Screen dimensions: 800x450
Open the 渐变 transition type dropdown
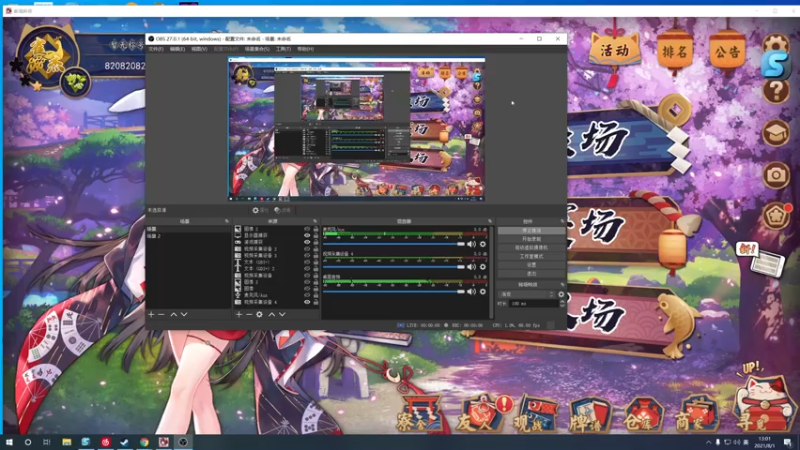coord(527,294)
